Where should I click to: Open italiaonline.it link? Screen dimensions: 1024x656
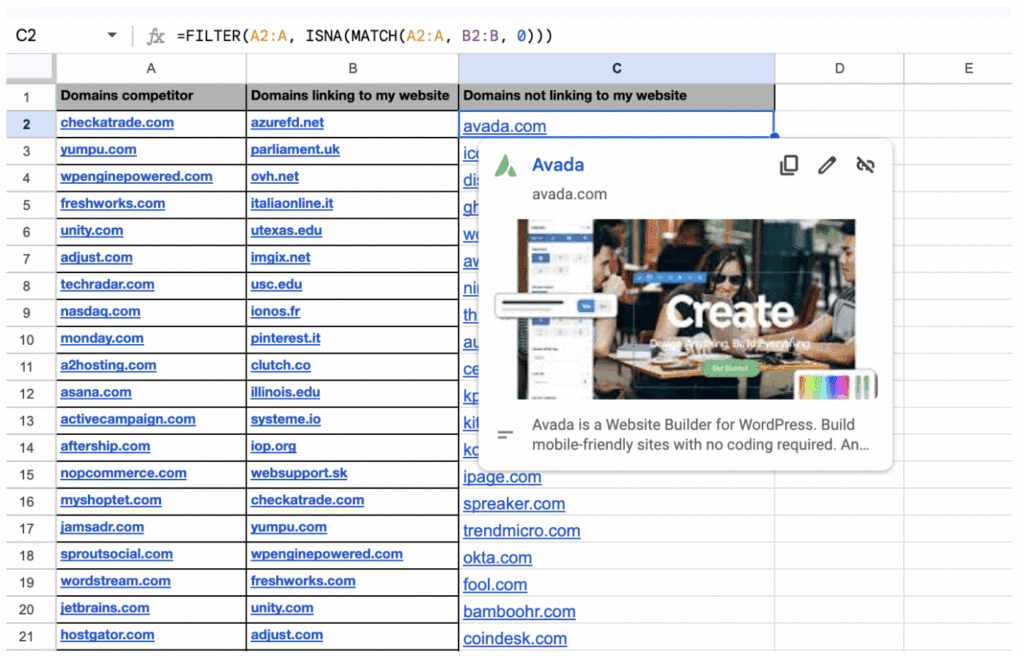click(292, 203)
